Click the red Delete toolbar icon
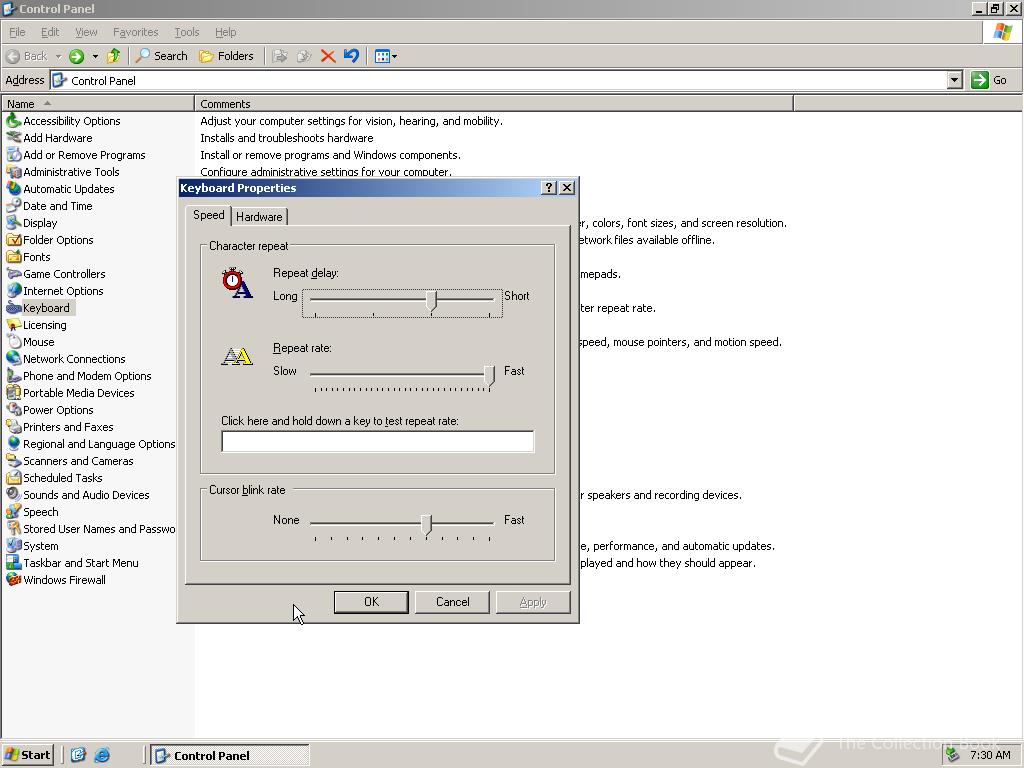1024x768 pixels. coord(328,56)
